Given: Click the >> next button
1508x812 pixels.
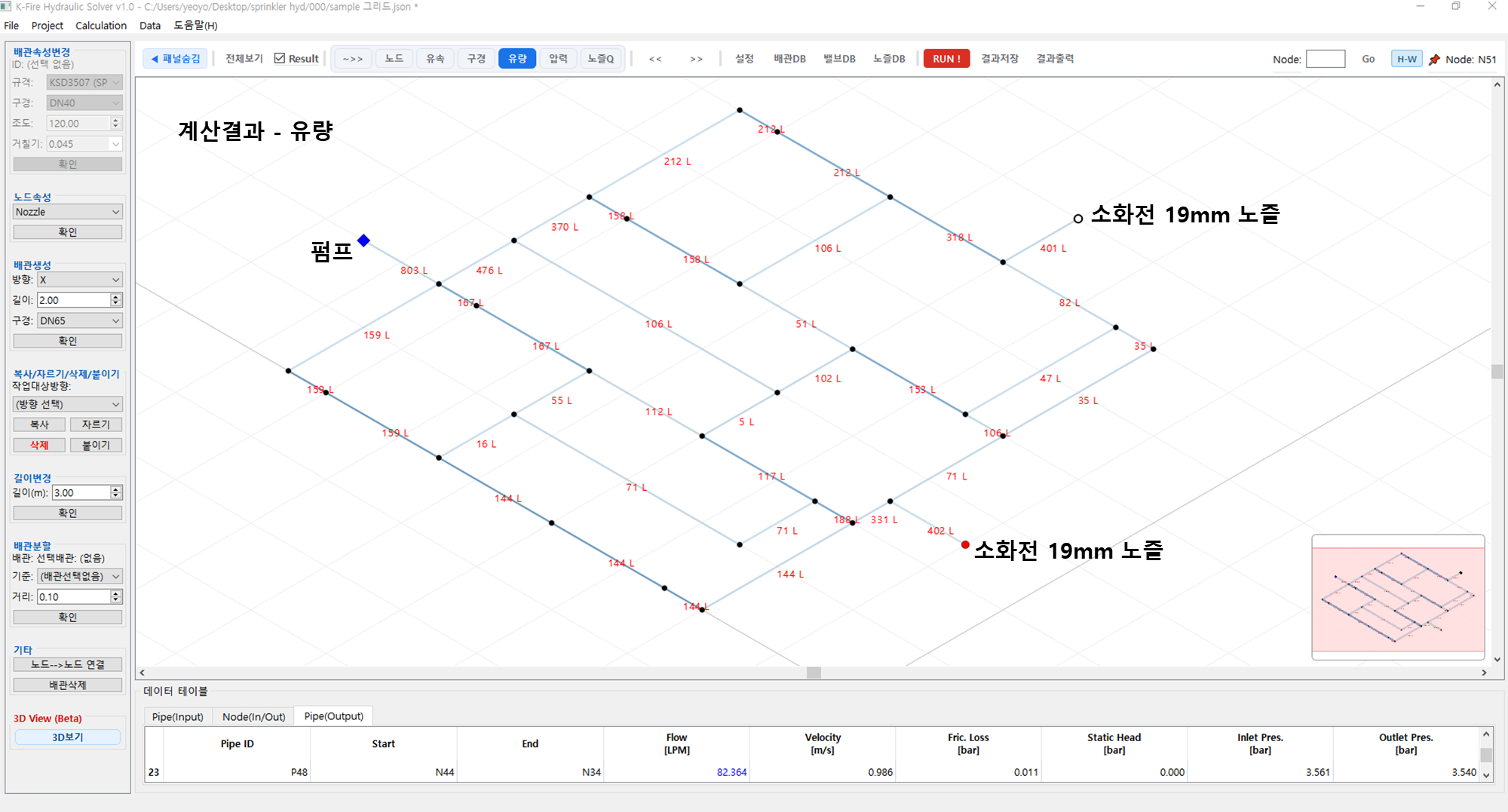Looking at the screenshot, I should (x=696, y=58).
